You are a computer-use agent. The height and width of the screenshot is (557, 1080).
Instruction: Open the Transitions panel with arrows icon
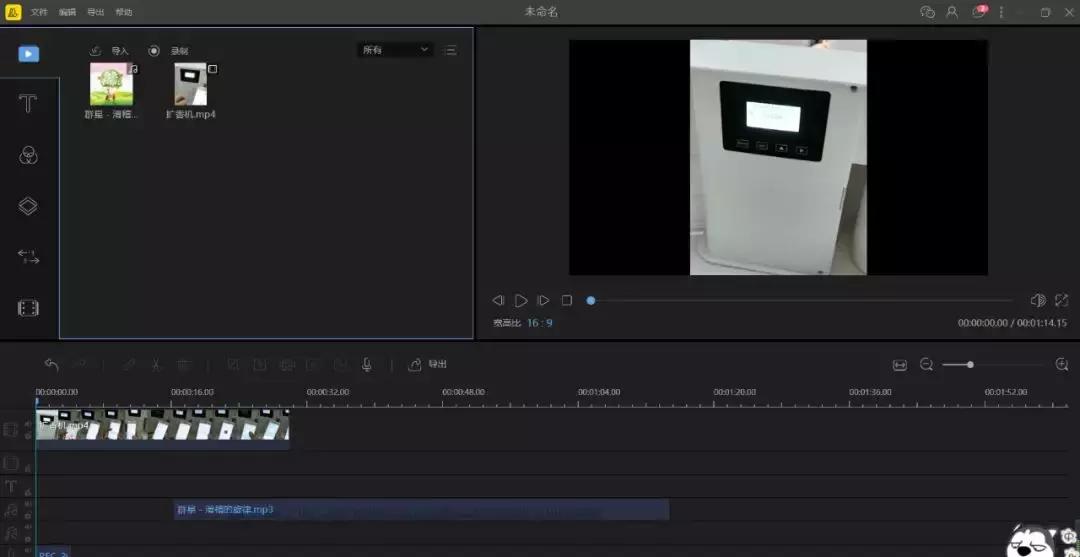tap(28, 257)
